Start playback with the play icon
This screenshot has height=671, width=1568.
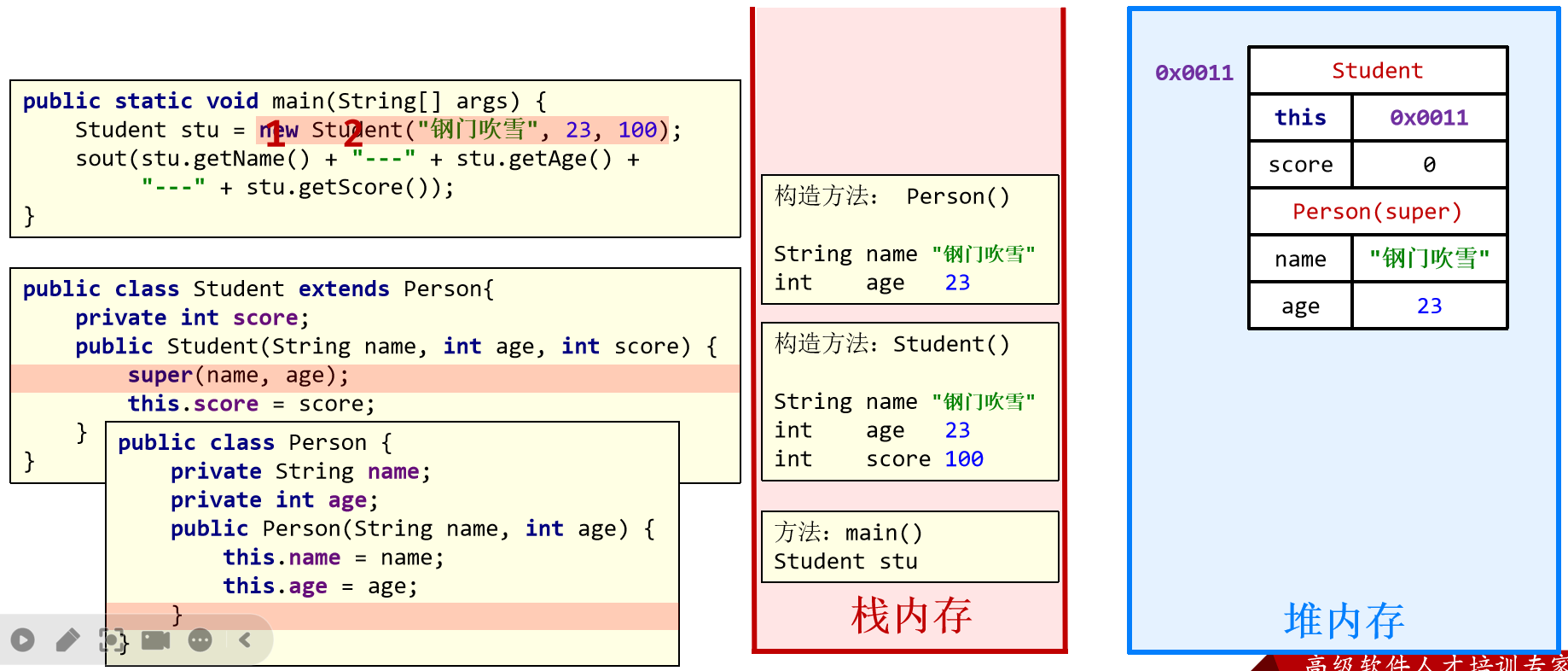click(x=23, y=639)
